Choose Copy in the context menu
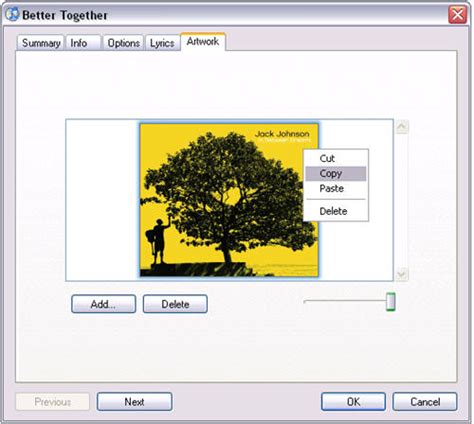 pyautogui.click(x=336, y=173)
